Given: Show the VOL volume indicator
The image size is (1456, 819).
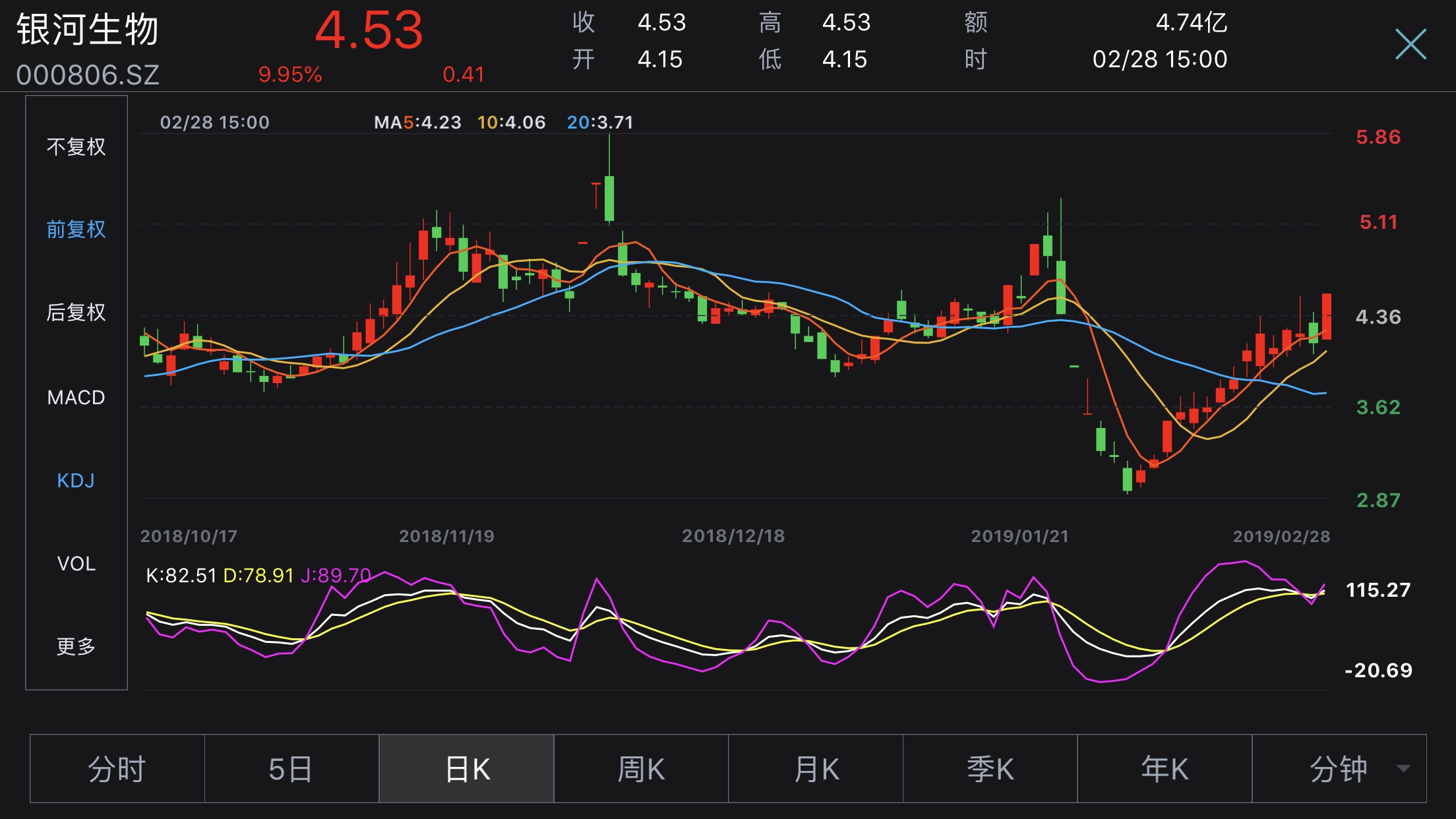Looking at the screenshot, I should tap(76, 563).
